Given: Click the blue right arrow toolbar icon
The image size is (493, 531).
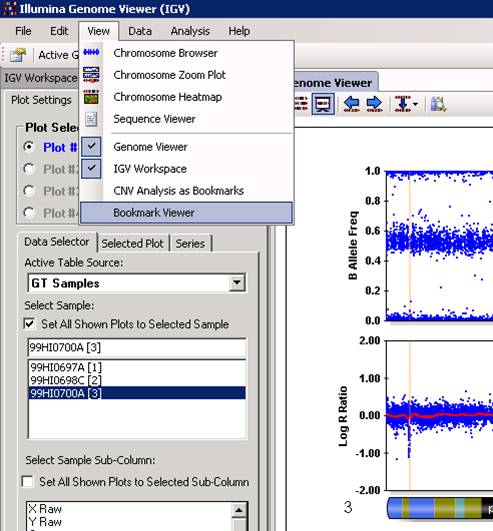Looking at the screenshot, I should (x=374, y=104).
